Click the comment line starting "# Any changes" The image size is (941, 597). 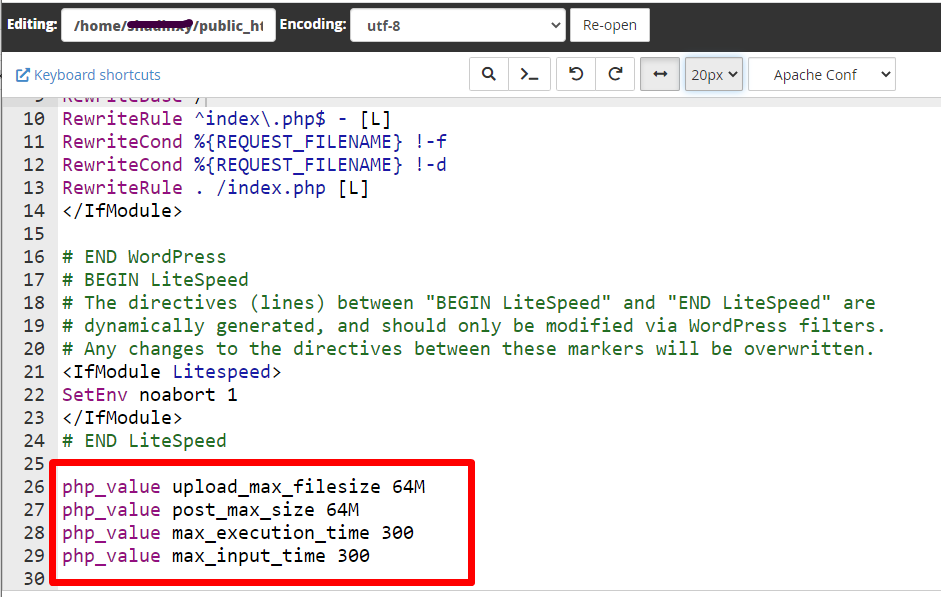pos(468,349)
